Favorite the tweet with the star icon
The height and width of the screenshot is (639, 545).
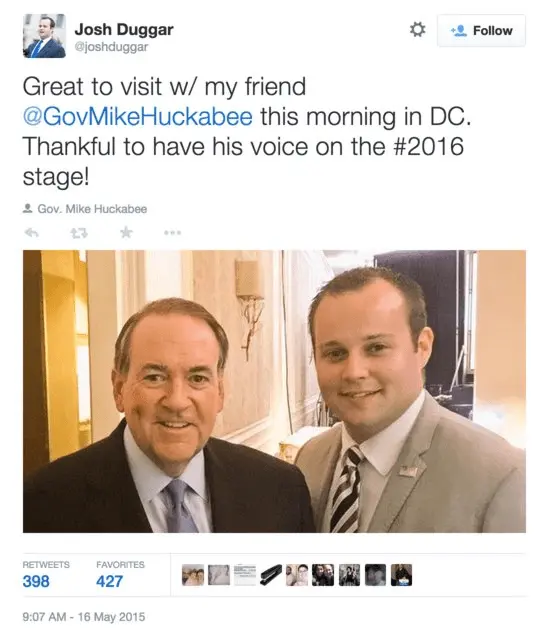click(x=126, y=233)
